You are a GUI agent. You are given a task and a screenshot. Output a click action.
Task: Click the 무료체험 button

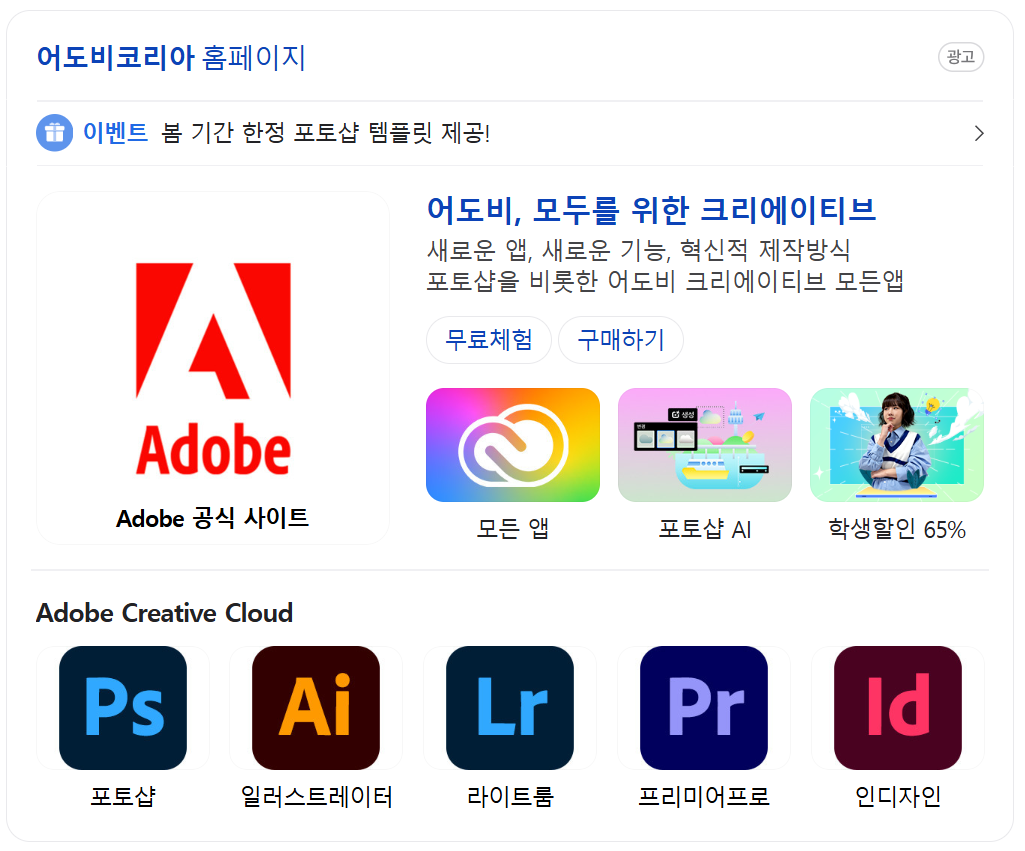point(489,340)
